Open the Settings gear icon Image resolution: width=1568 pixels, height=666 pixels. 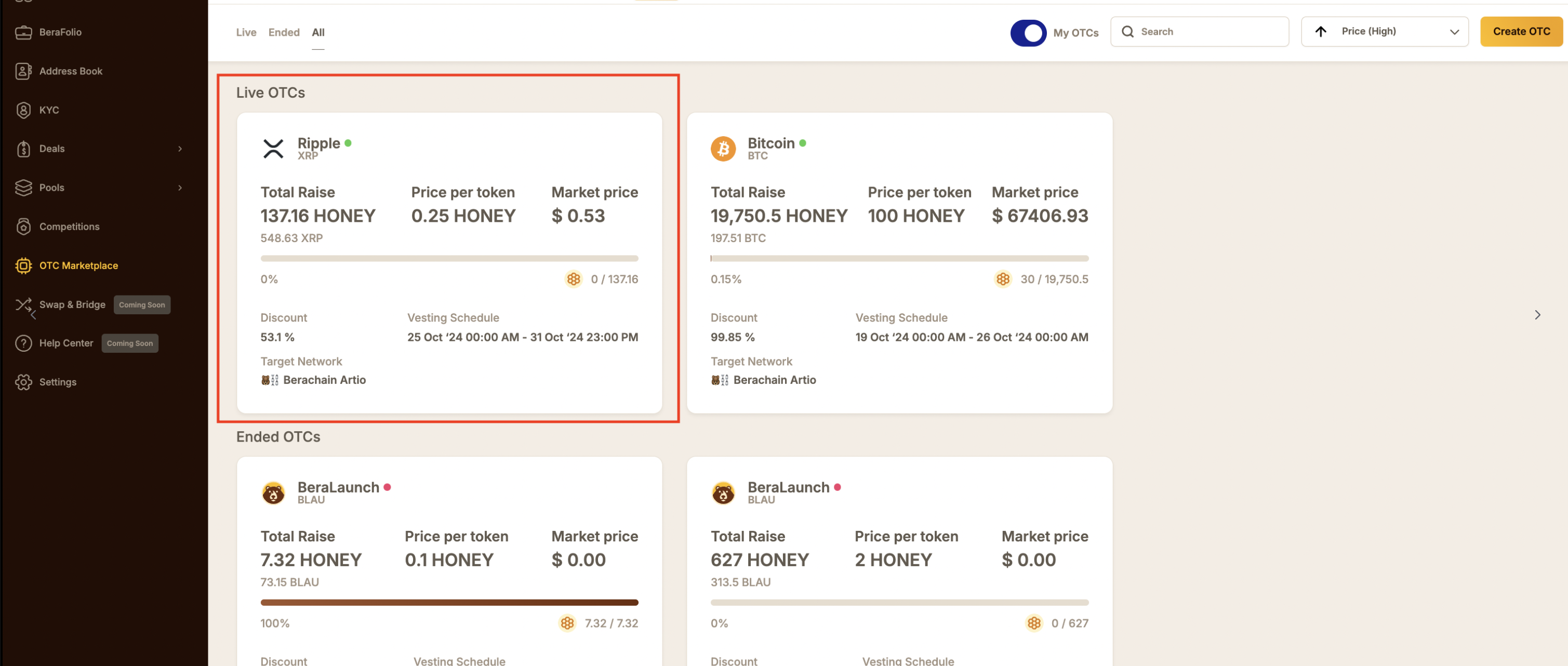tap(23, 382)
